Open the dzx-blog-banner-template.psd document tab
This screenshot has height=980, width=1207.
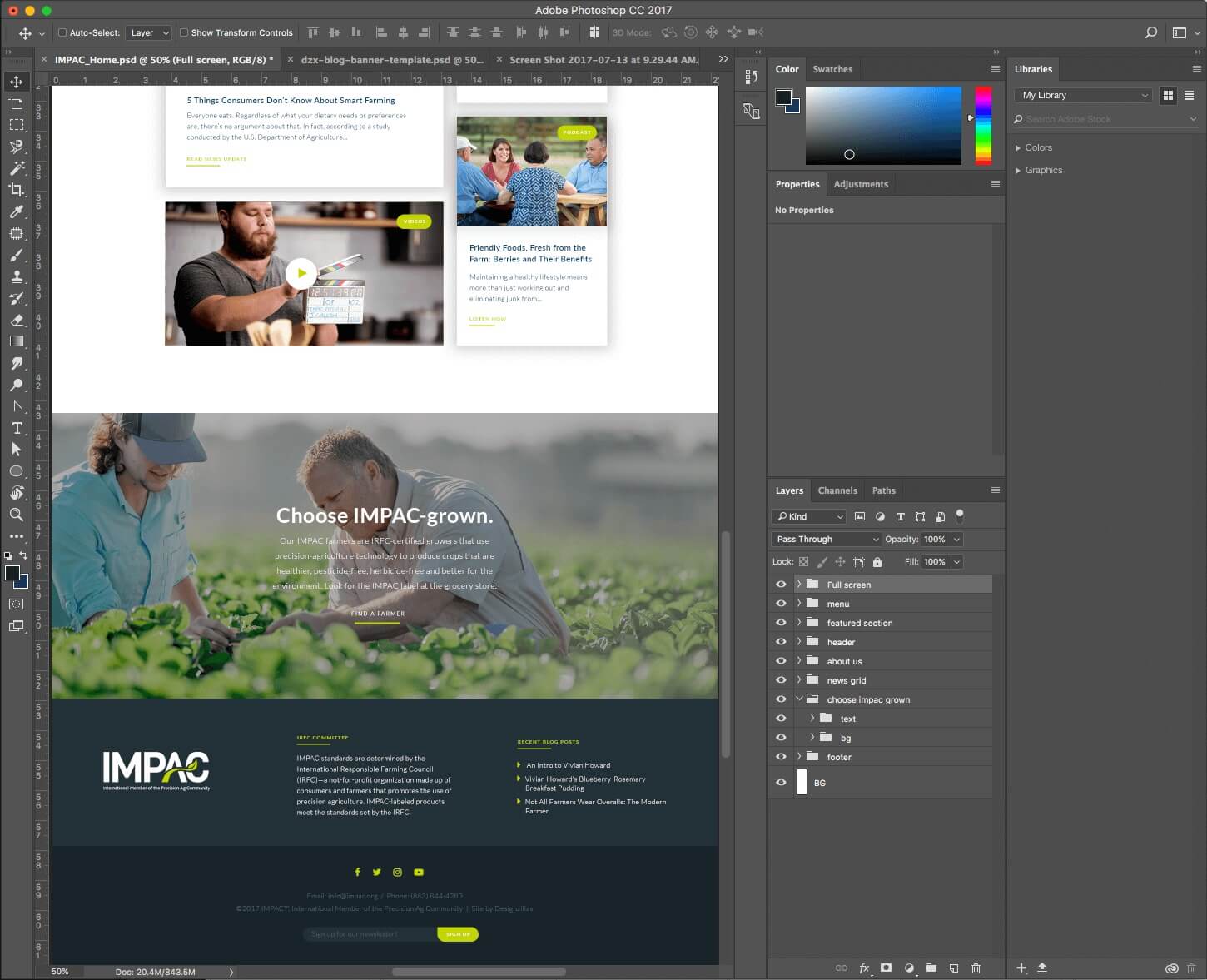392,60
